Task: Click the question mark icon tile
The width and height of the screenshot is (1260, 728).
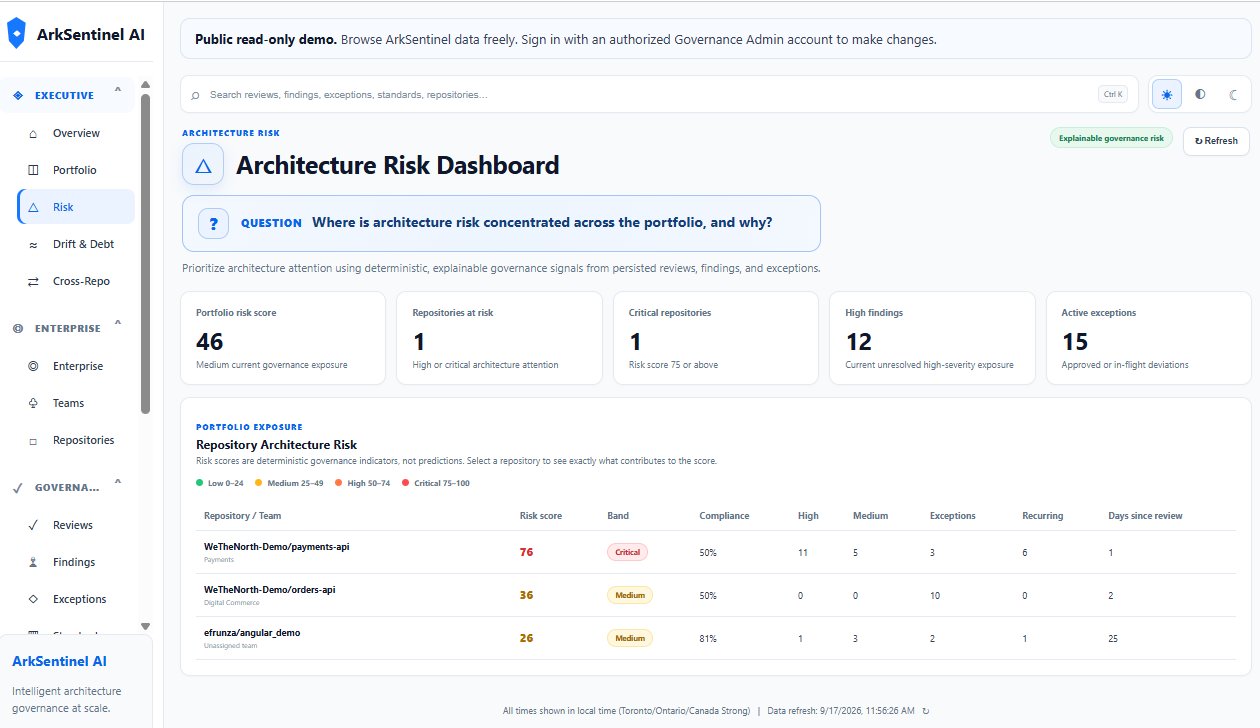Action: coord(214,223)
